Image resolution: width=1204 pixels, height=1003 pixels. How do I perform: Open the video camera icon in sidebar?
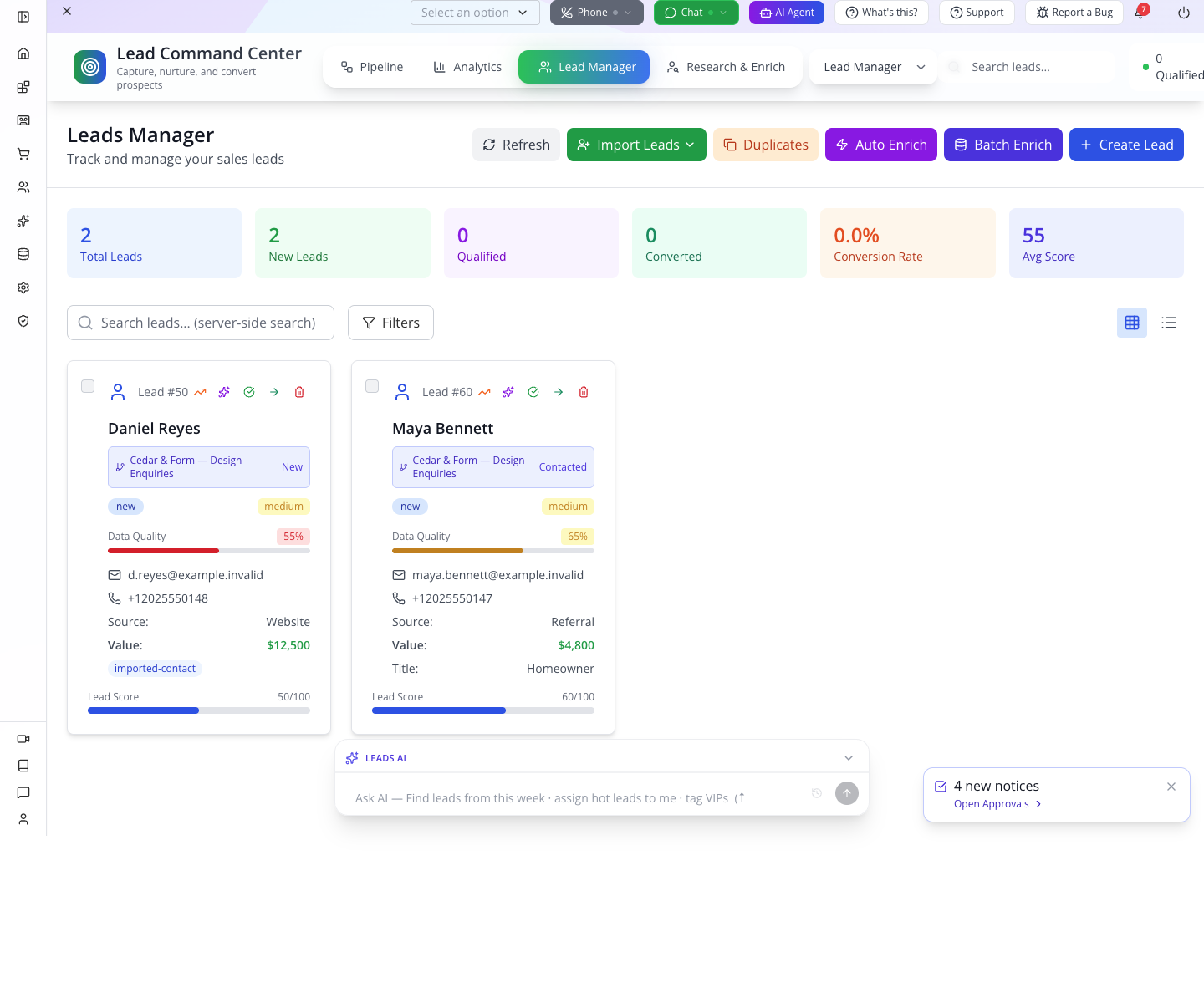point(23,739)
